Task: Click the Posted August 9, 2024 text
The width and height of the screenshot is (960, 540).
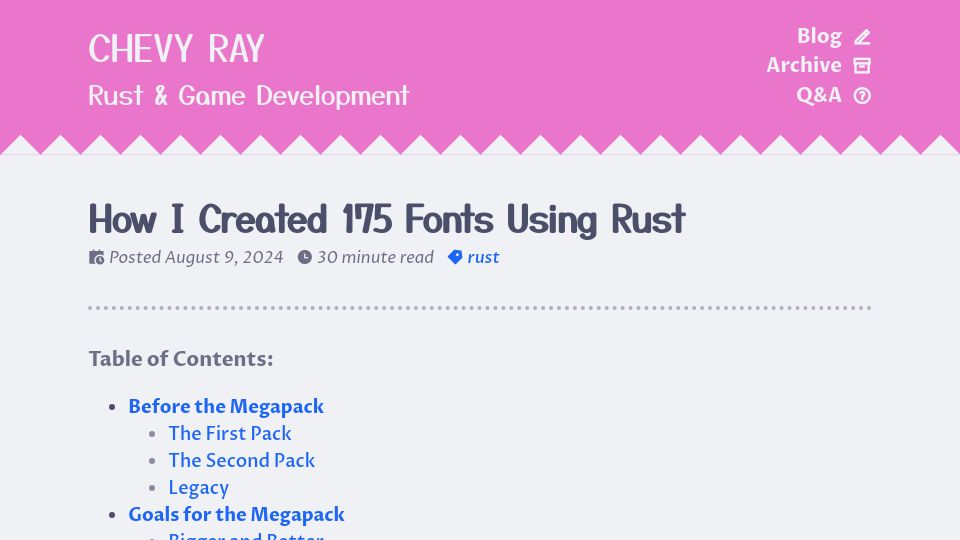Action: click(x=196, y=257)
